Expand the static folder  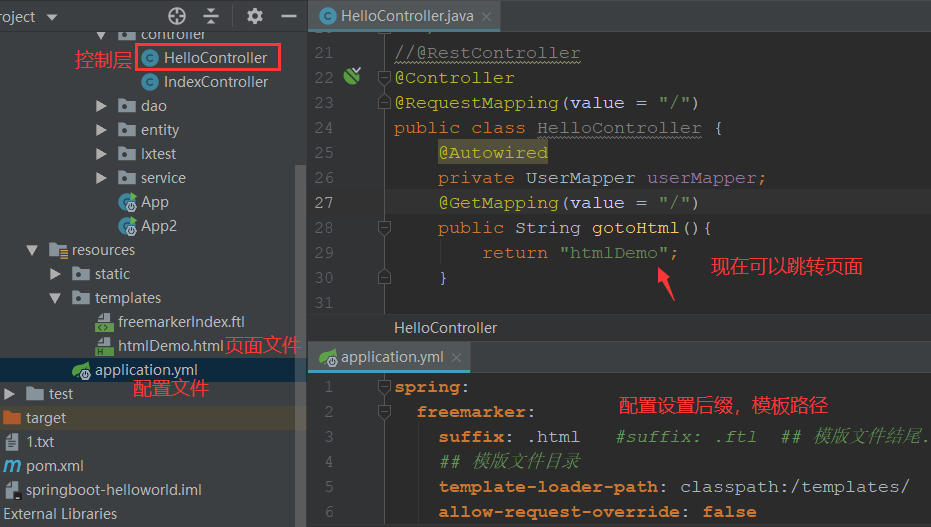coord(55,274)
